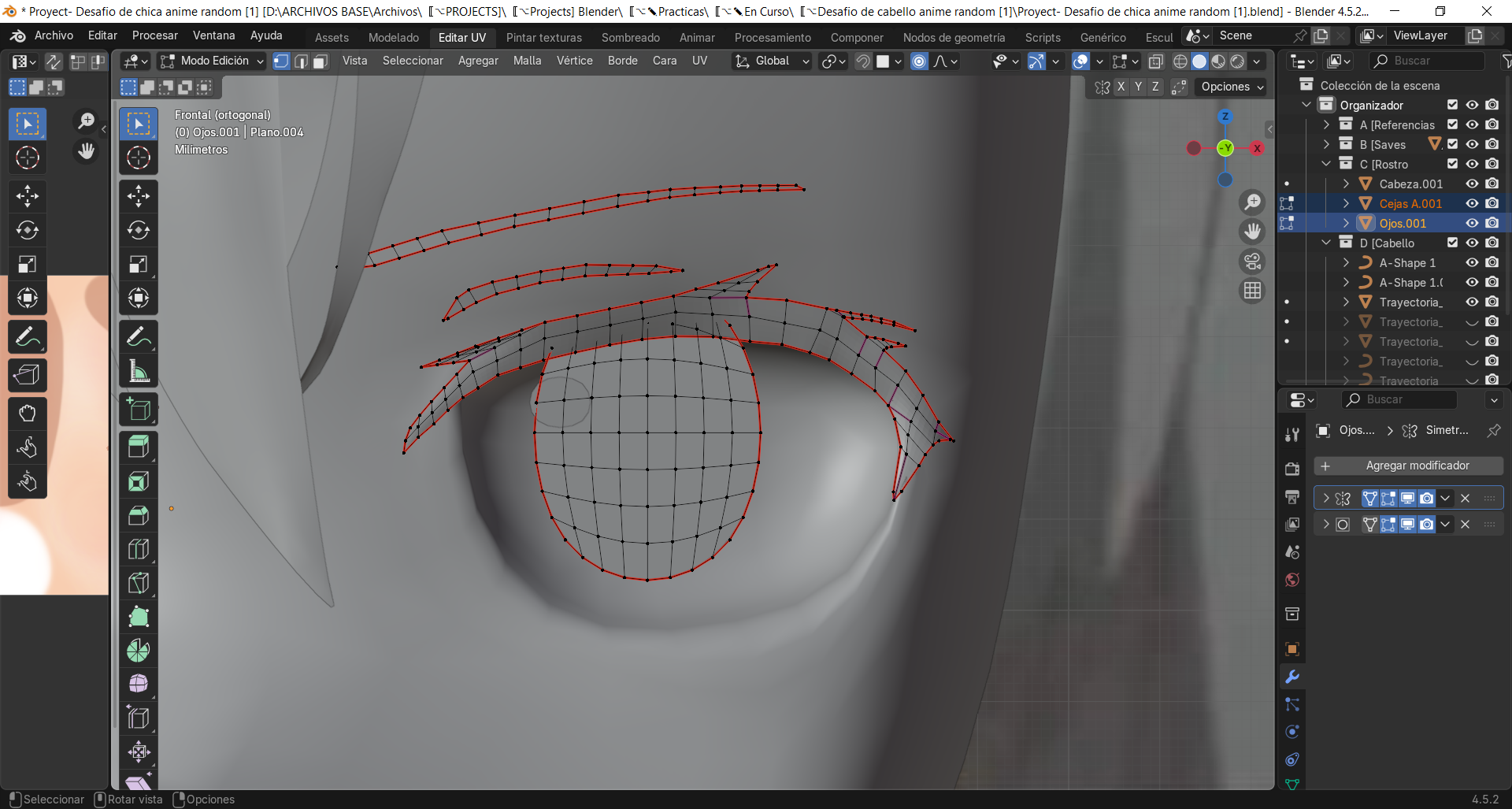Viewport: 1512px width, 809px height.
Task: Toggle camera view icon in viewport
Action: click(x=1252, y=262)
